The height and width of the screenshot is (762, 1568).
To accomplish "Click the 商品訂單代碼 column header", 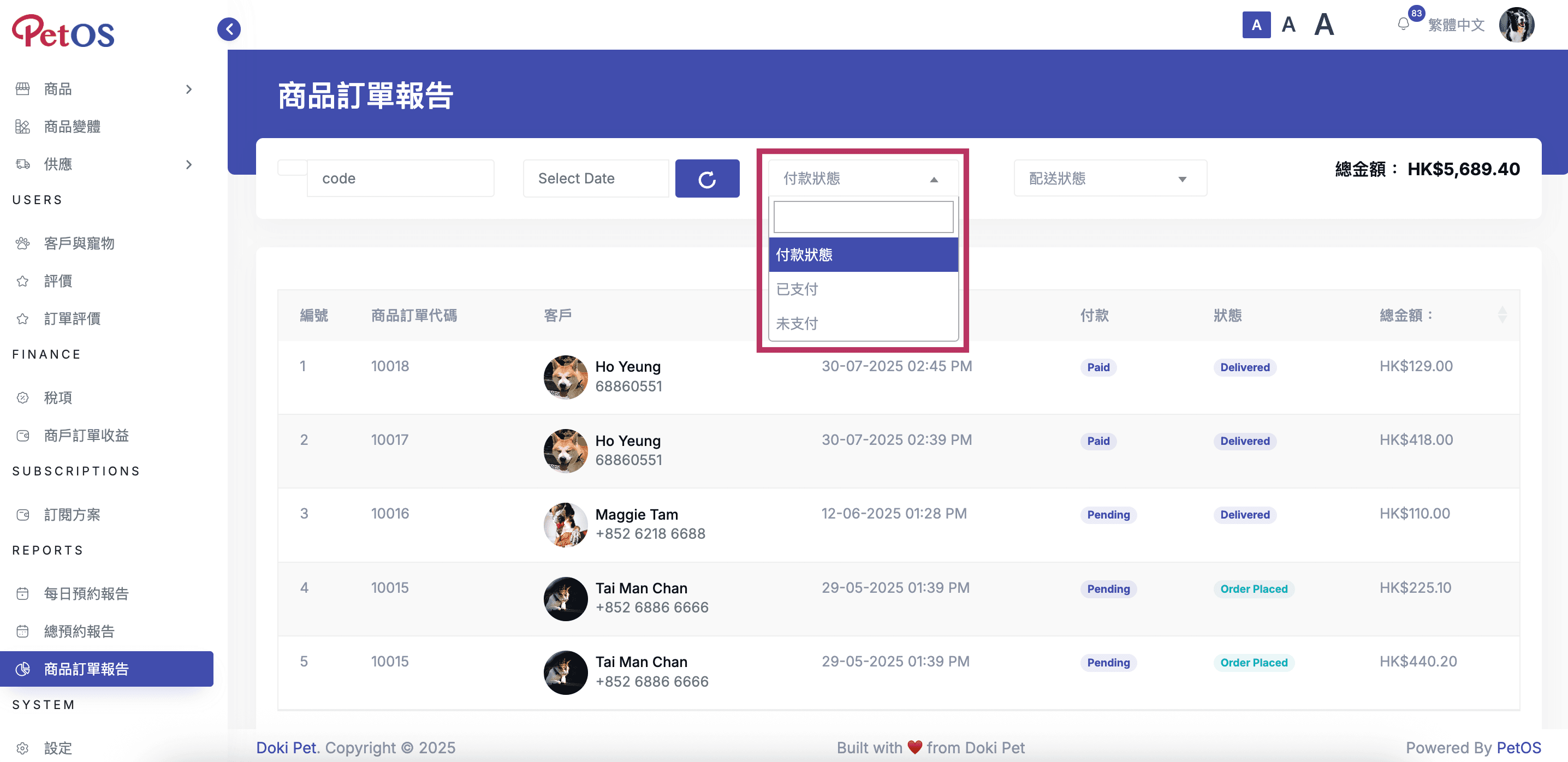I will [414, 315].
